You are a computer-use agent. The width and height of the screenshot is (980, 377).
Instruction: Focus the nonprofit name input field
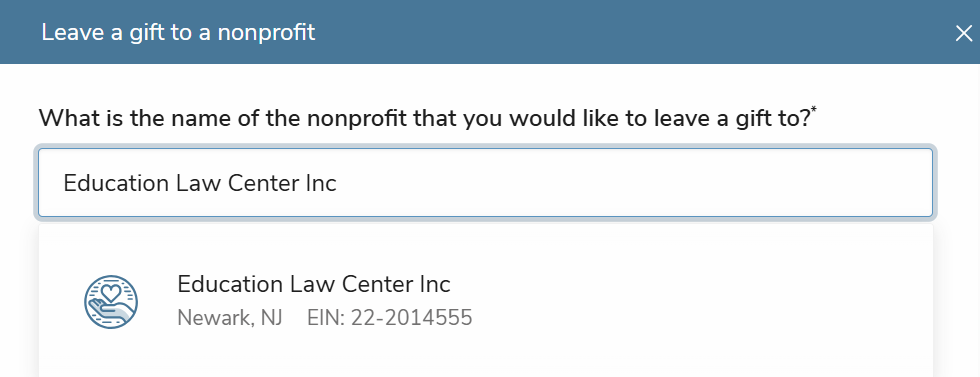[486, 183]
